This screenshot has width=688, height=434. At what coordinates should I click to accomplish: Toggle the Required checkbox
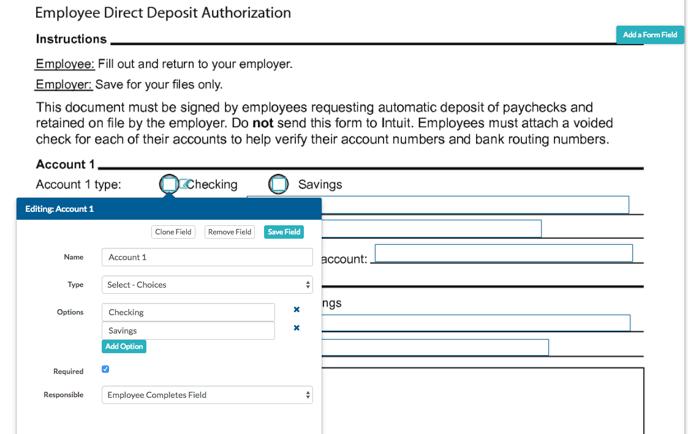[x=105, y=369]
